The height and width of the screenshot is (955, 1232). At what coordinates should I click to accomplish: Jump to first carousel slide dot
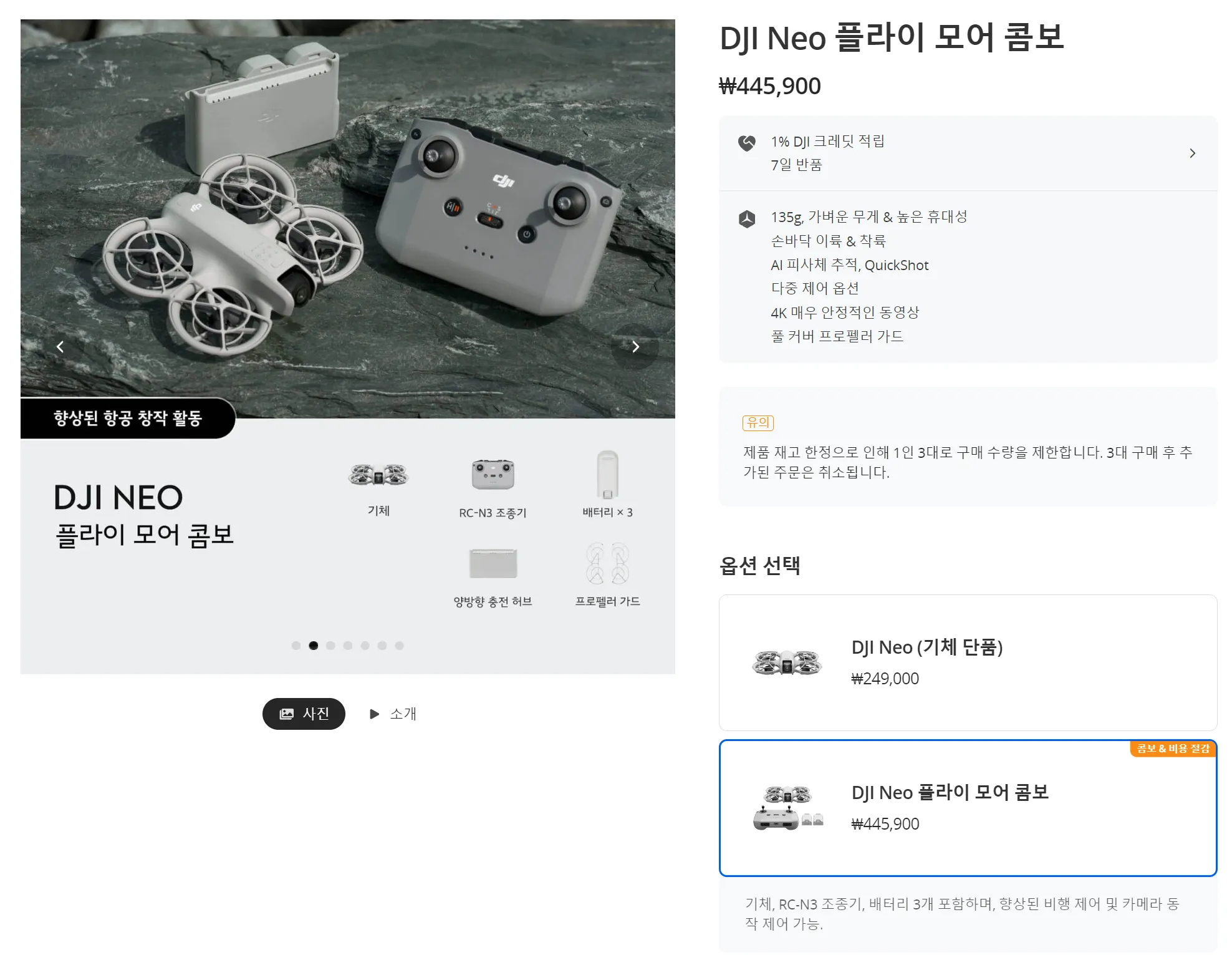click(296, 646)
